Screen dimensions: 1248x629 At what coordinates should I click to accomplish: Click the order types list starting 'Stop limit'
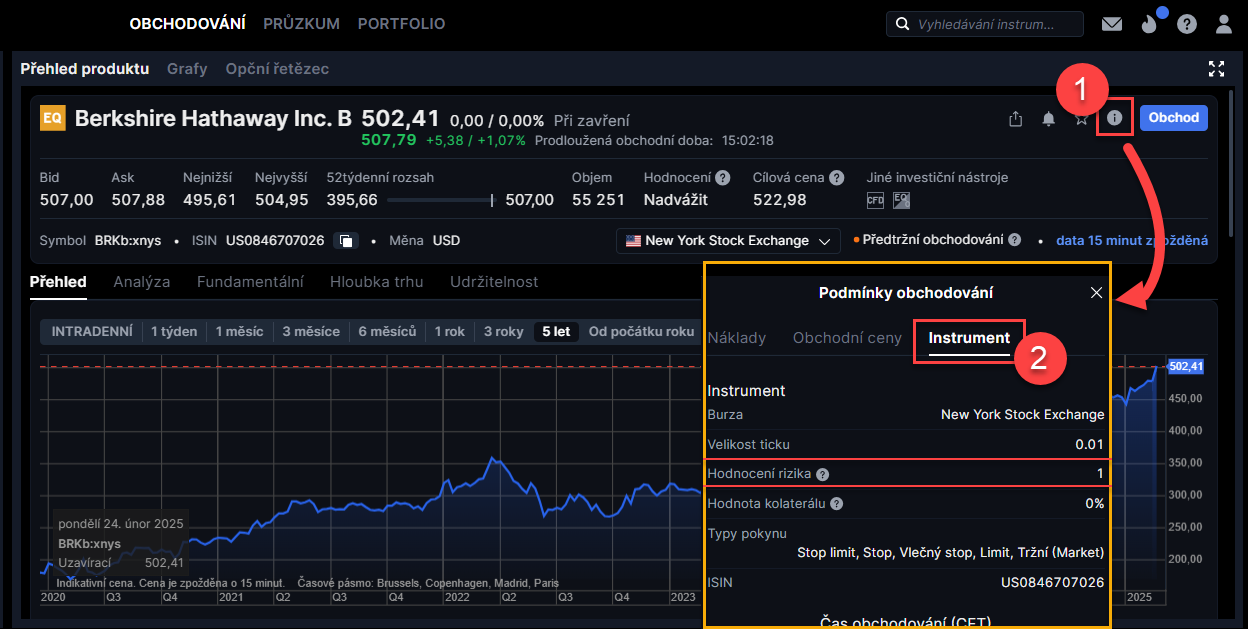point(951,552)
